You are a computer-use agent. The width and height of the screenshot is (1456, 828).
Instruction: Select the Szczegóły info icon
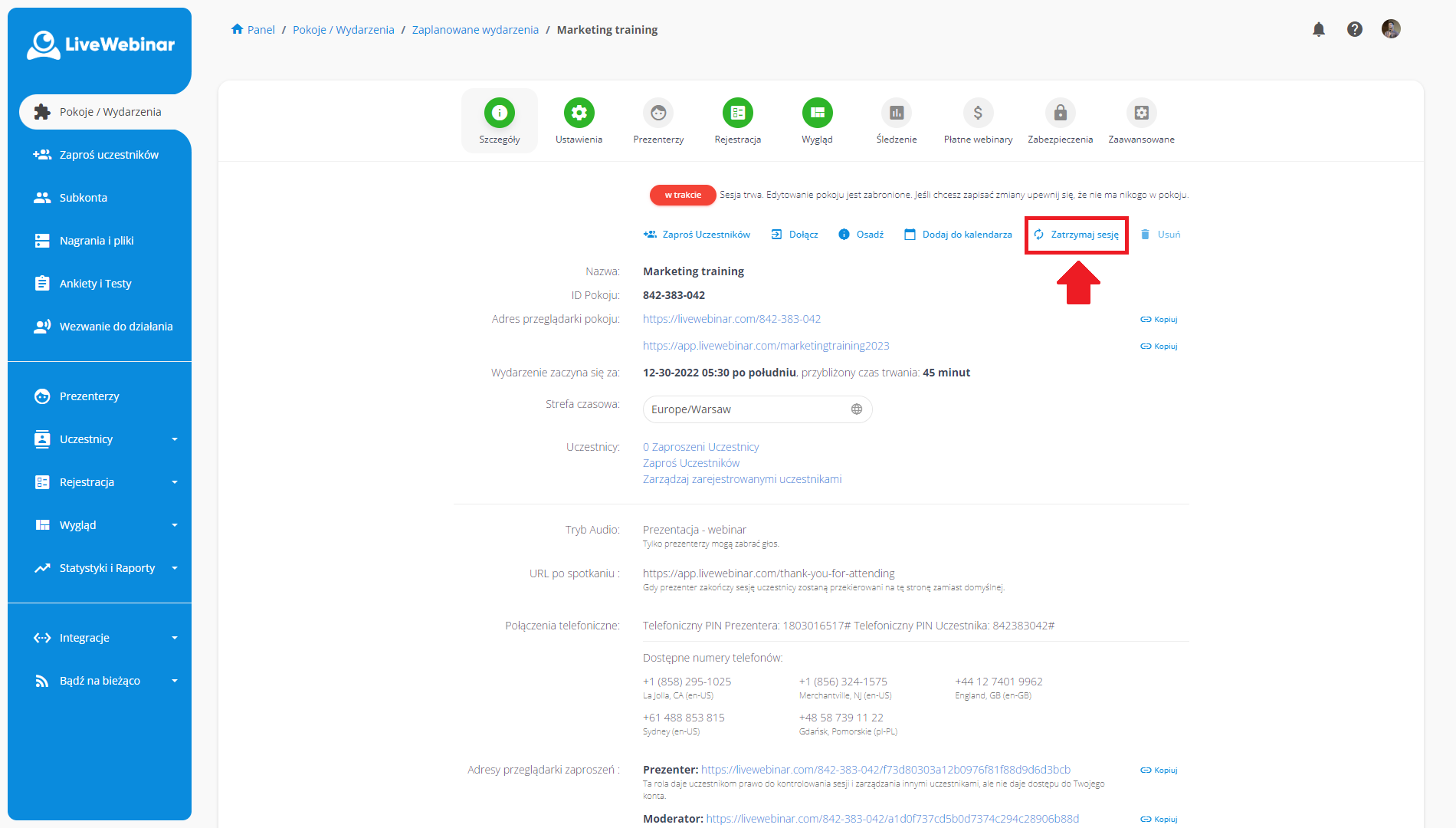click(x=499, y=113)
